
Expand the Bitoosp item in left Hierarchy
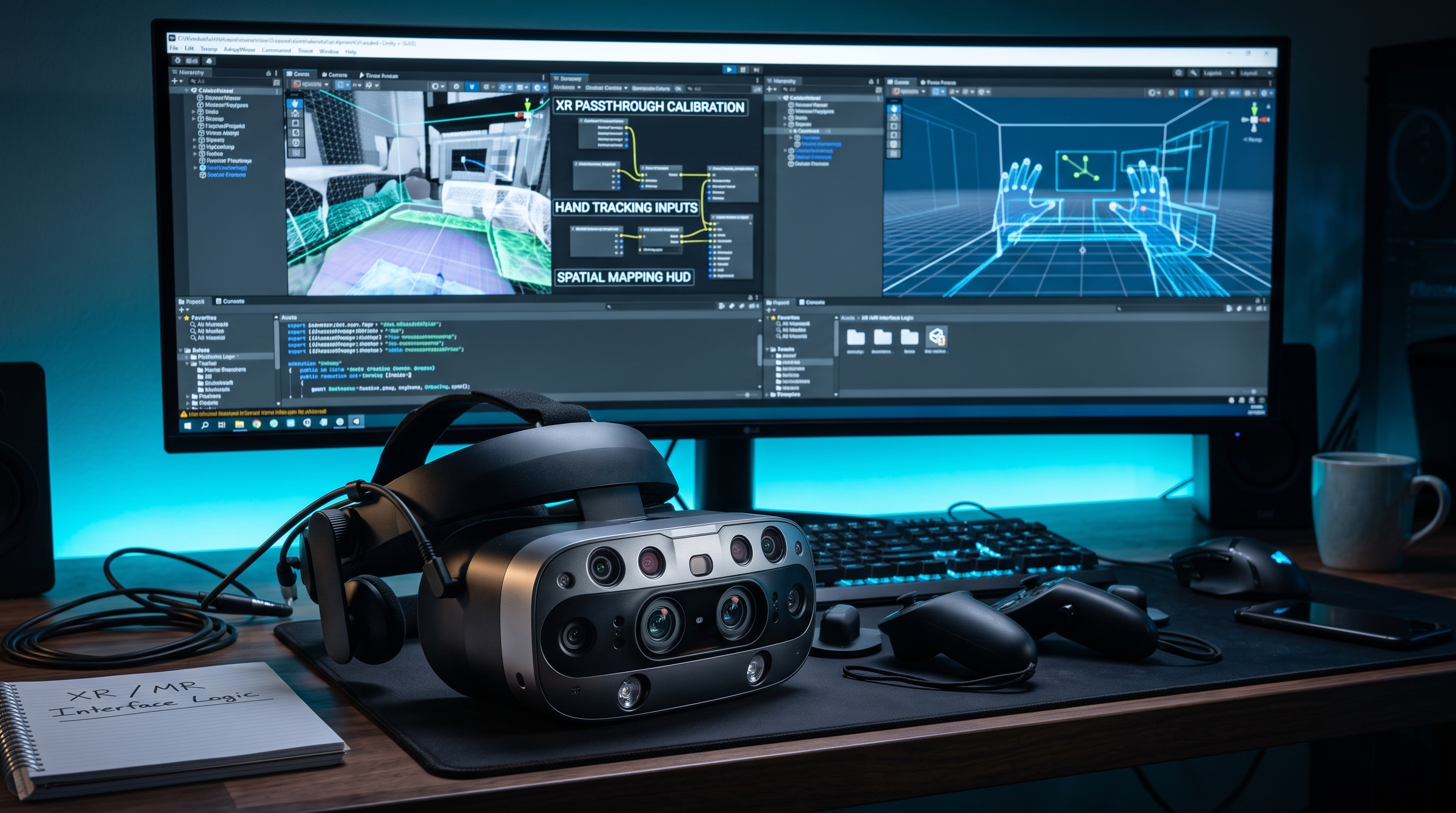pyautogui.click(x=194, y=119)
